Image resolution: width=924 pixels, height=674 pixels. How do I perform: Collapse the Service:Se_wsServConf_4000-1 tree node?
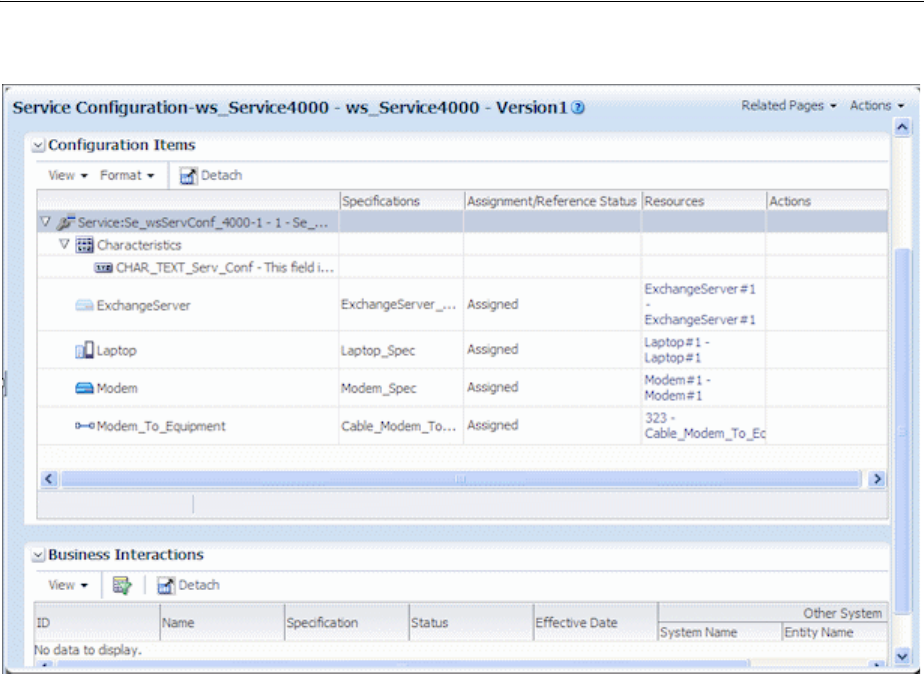pyautogui.click(x=45, y=222)
